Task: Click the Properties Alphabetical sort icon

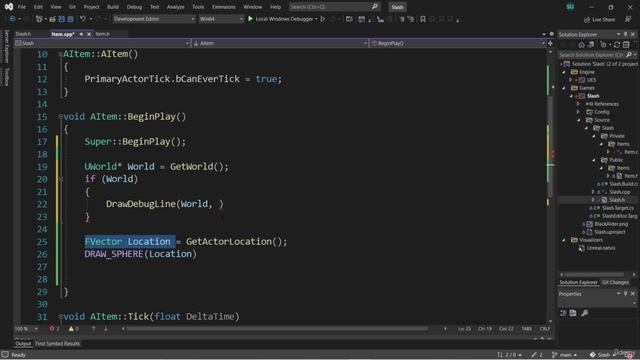Action: point(573,313)
